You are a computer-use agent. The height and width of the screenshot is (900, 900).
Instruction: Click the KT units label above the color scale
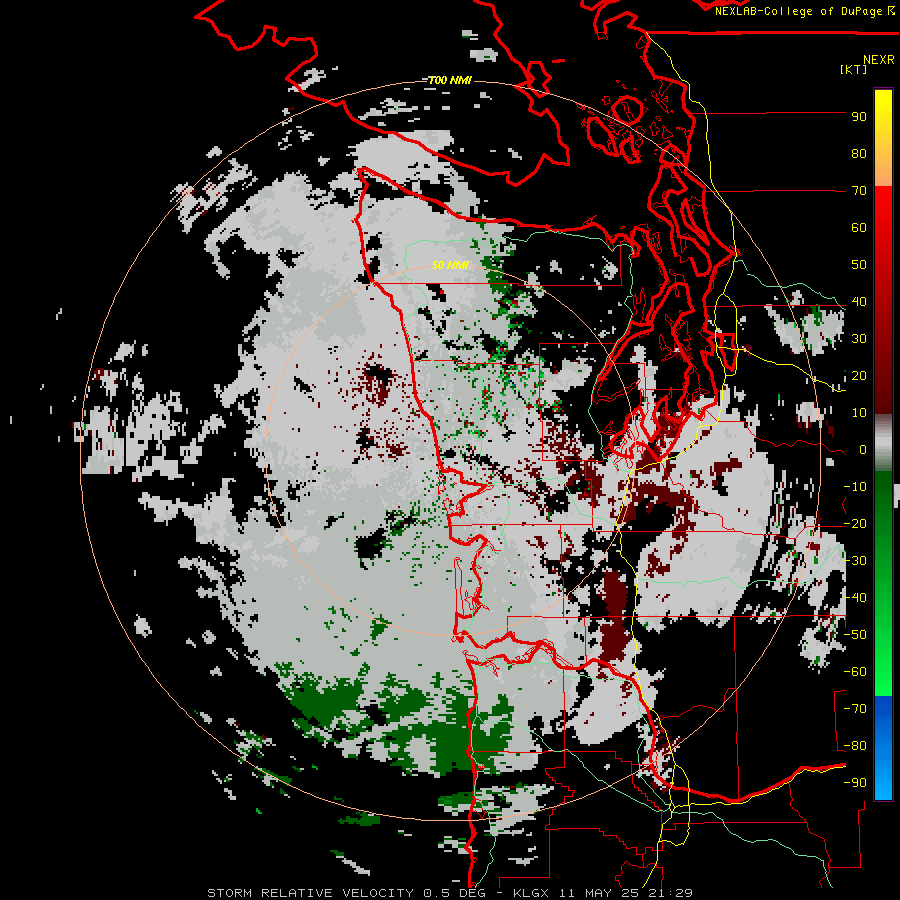click(x=854, y=69)
